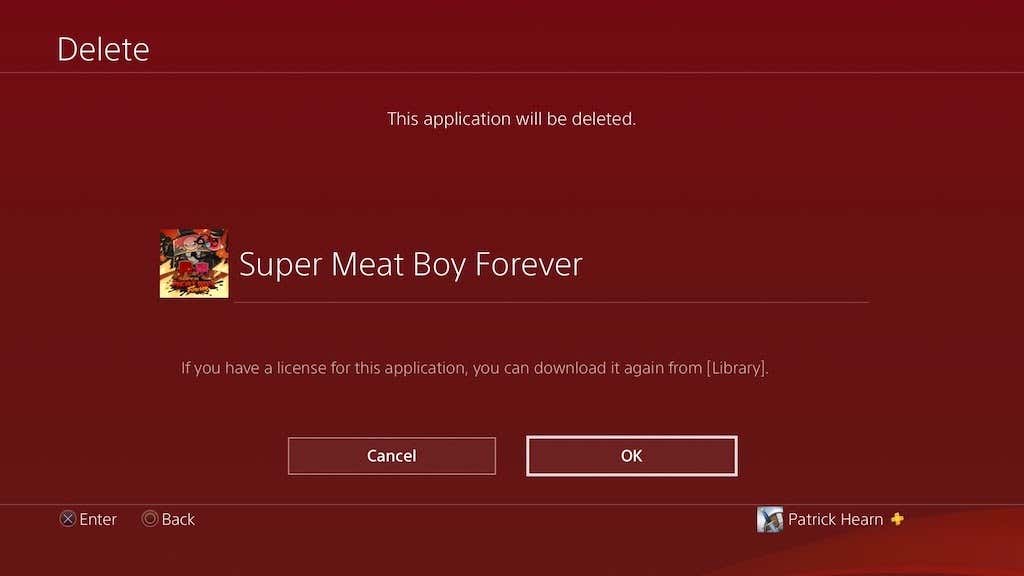This screenshot has height=576, width=1024.
Task: Click the Enter hint label
Action: [x=98, y=519]
